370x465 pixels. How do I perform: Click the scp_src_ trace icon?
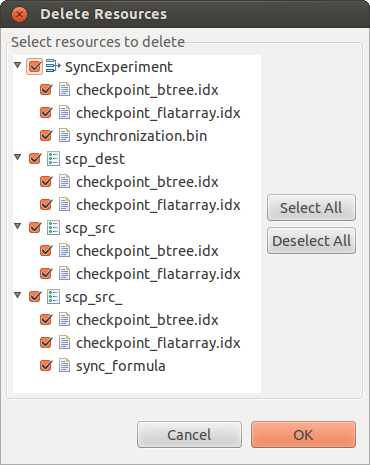pos(53,297)
